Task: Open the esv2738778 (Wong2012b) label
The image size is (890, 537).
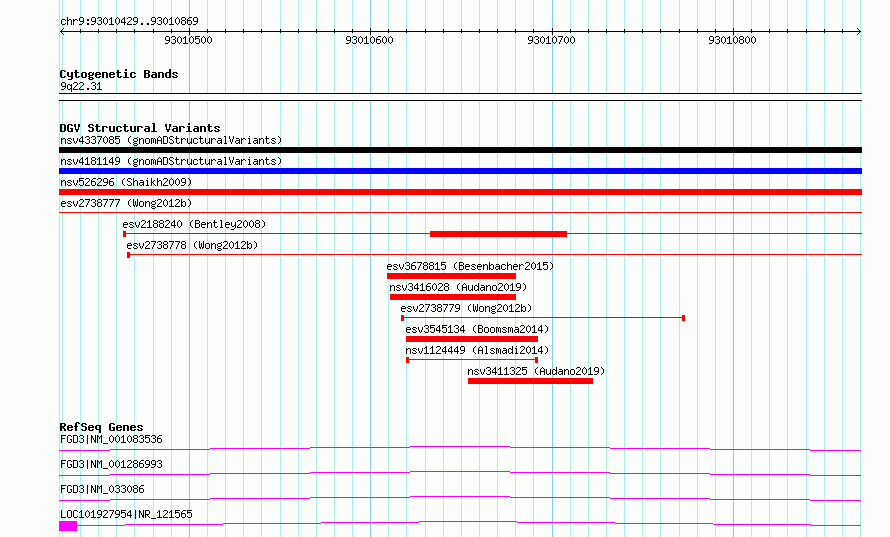Action: click(x=192, y=245)
